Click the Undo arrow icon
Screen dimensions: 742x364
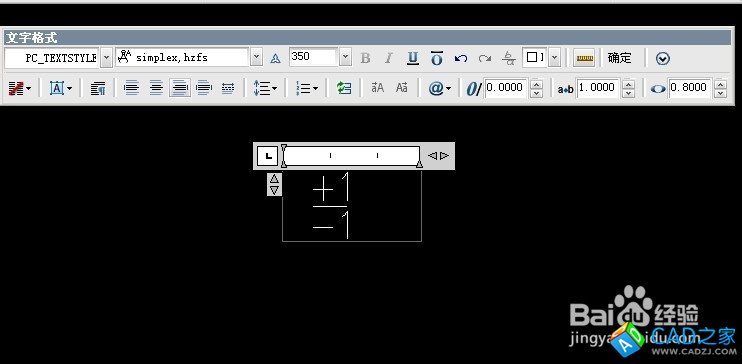[x=460, y=58]
